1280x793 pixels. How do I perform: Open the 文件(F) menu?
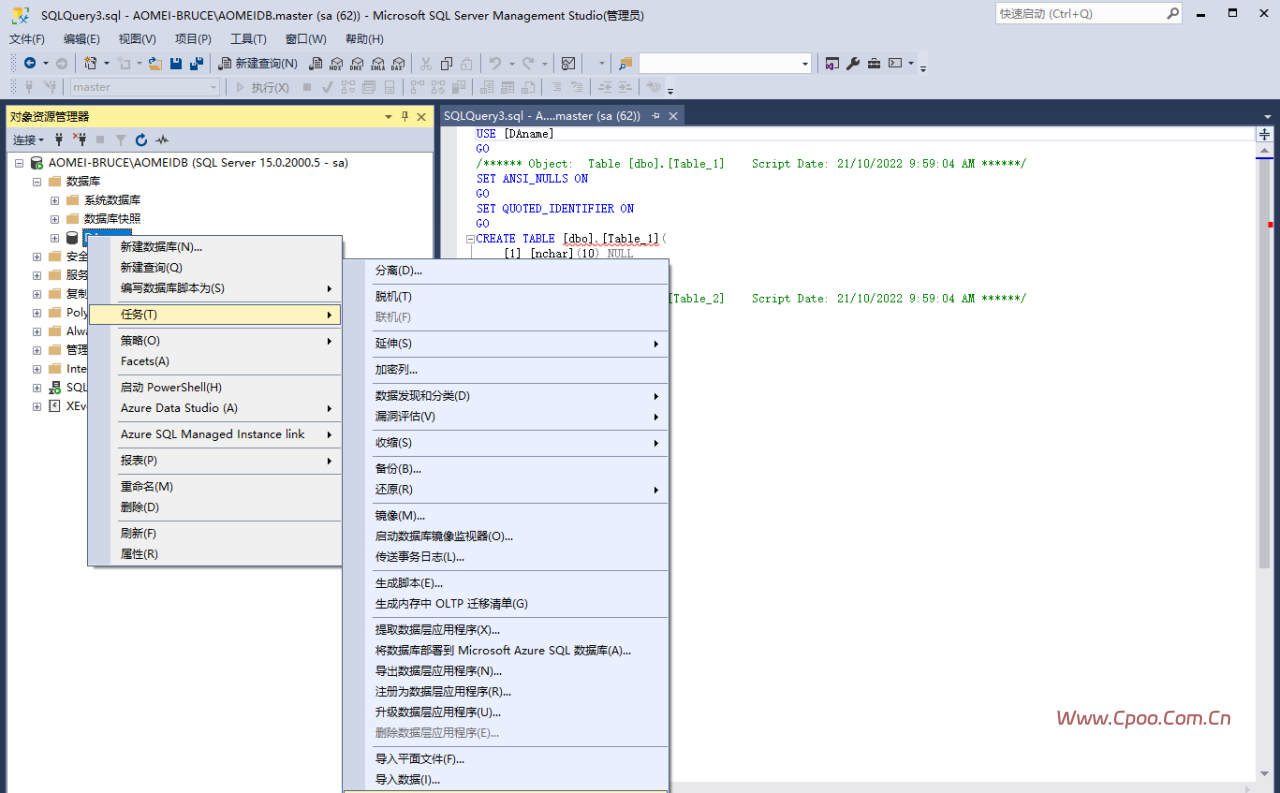[x=27, y=39]
